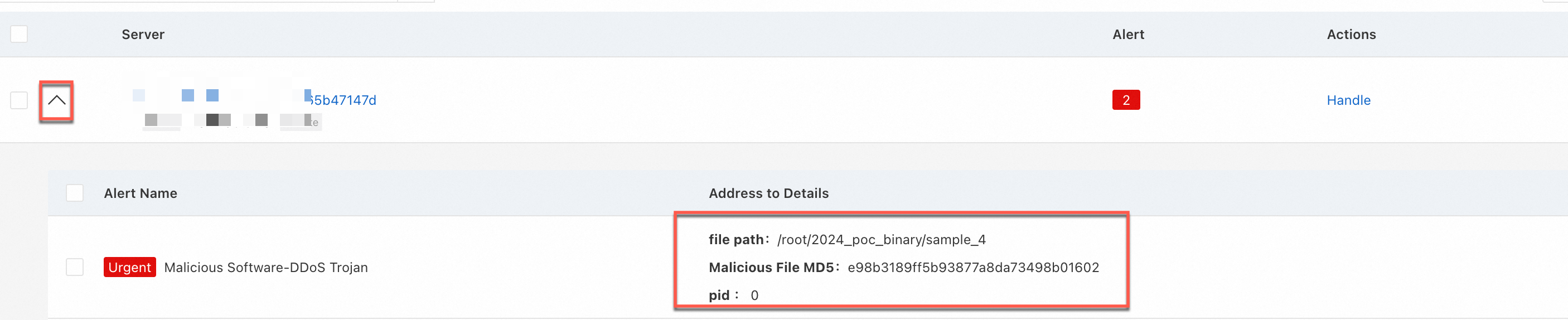Image resolution: width=1568 pixels, height=320 pixels.
Task: Click the Address to Details column header
Action: click(769, 193)
